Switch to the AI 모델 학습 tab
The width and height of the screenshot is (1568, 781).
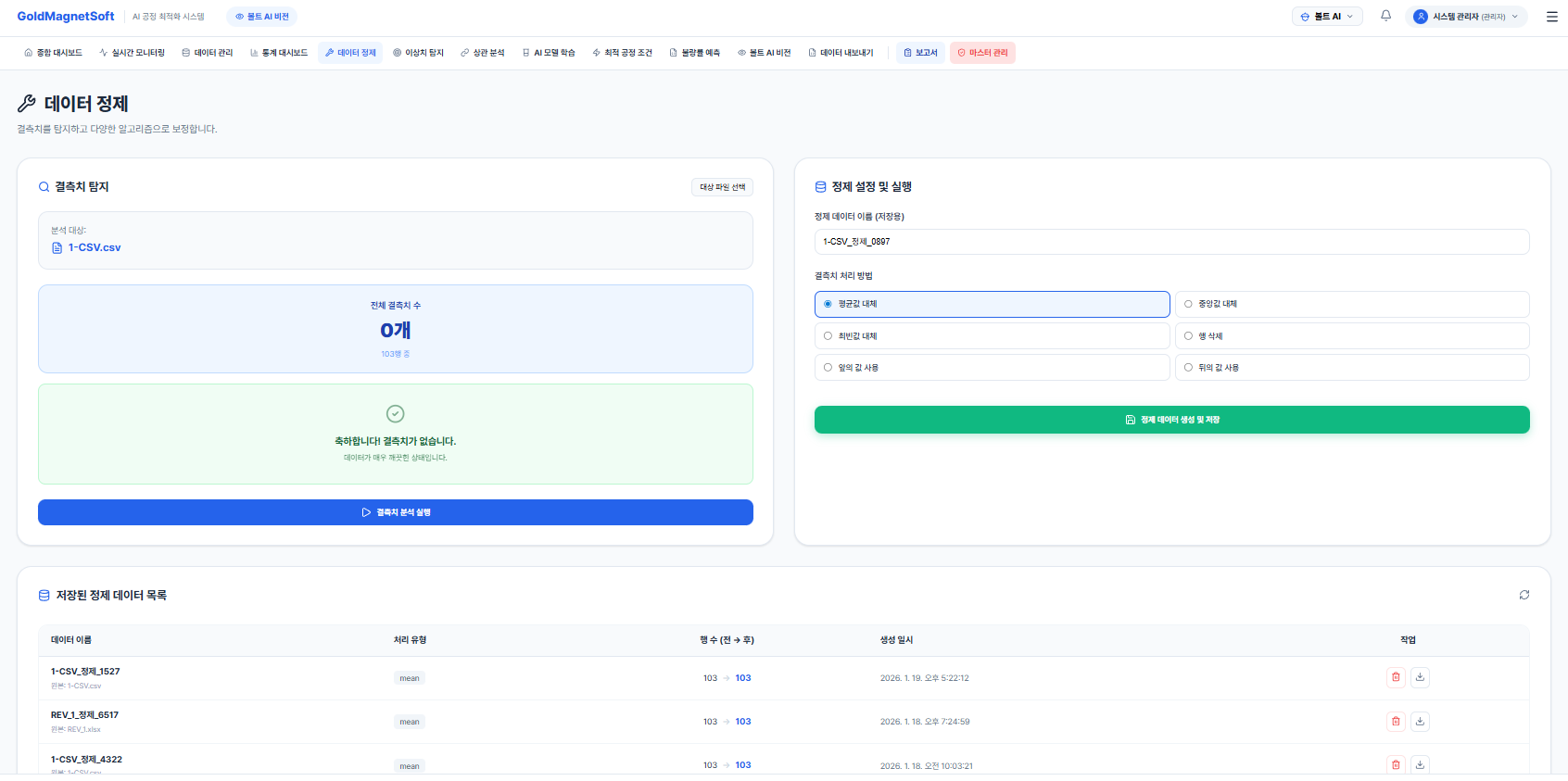click(x=549, y=53)
